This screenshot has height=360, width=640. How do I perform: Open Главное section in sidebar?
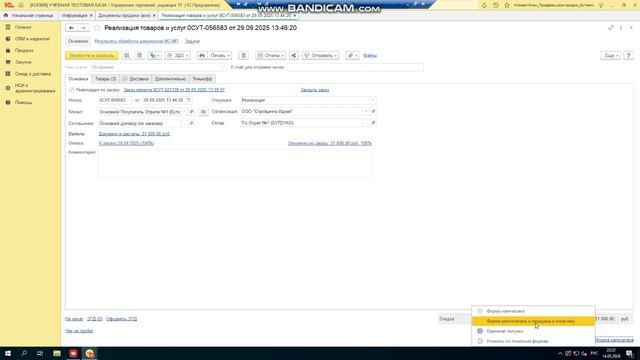click(23, 27)
